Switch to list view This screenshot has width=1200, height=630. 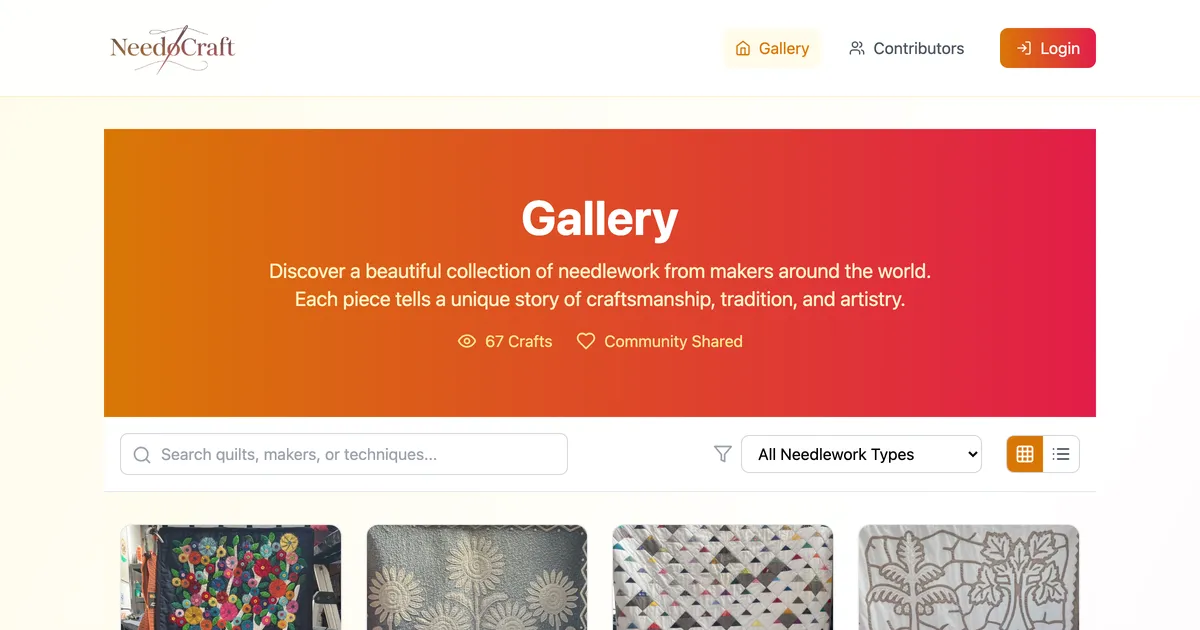pos(1061,454)
